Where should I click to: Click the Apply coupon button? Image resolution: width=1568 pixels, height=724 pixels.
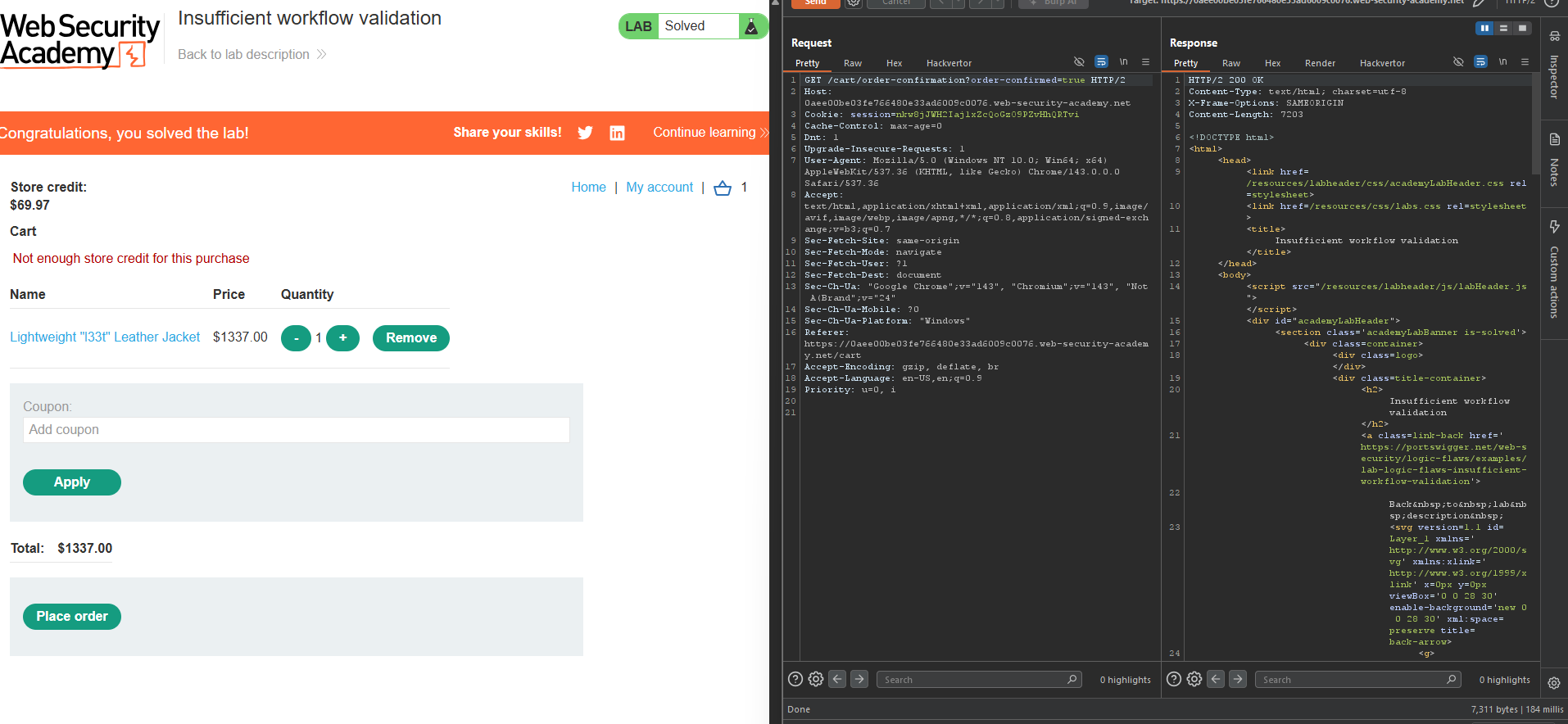[72, 482]
